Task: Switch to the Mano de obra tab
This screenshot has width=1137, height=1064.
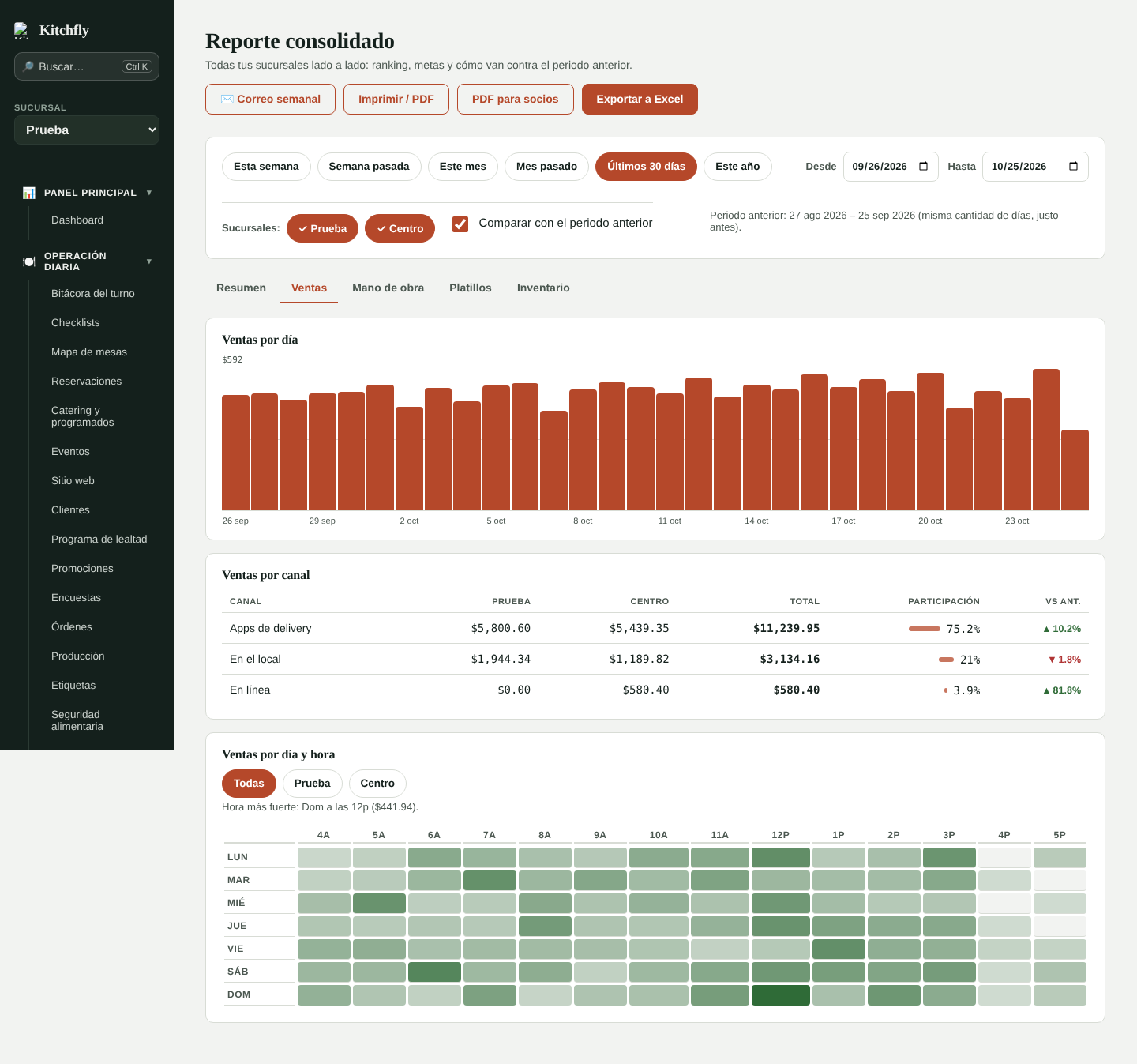Action: coord(388,288)
